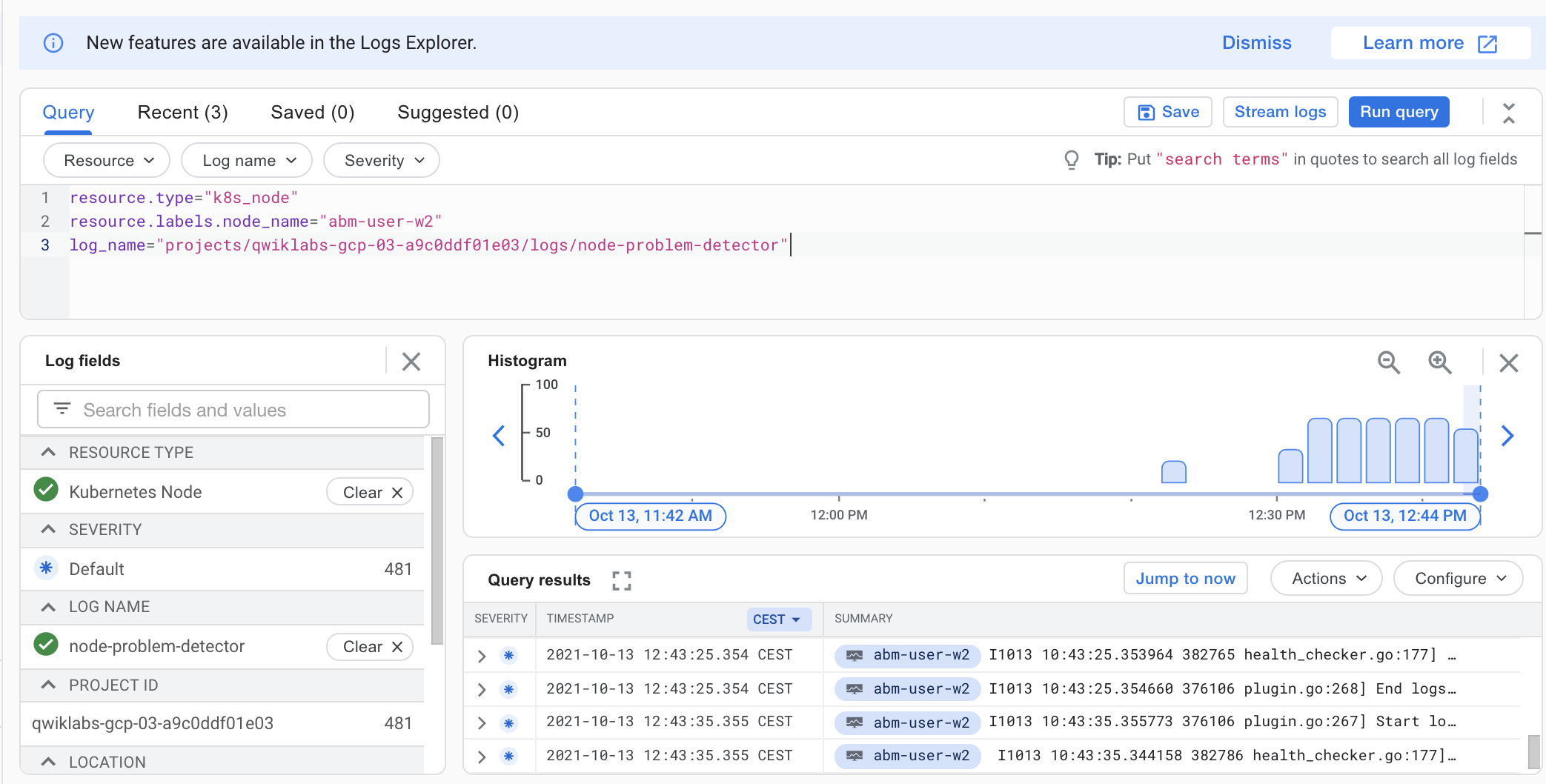Viewport: 1546px width, 784px height.
Task: Expand log entry for plugin.go:267 Start
Action: coord(482,723)
